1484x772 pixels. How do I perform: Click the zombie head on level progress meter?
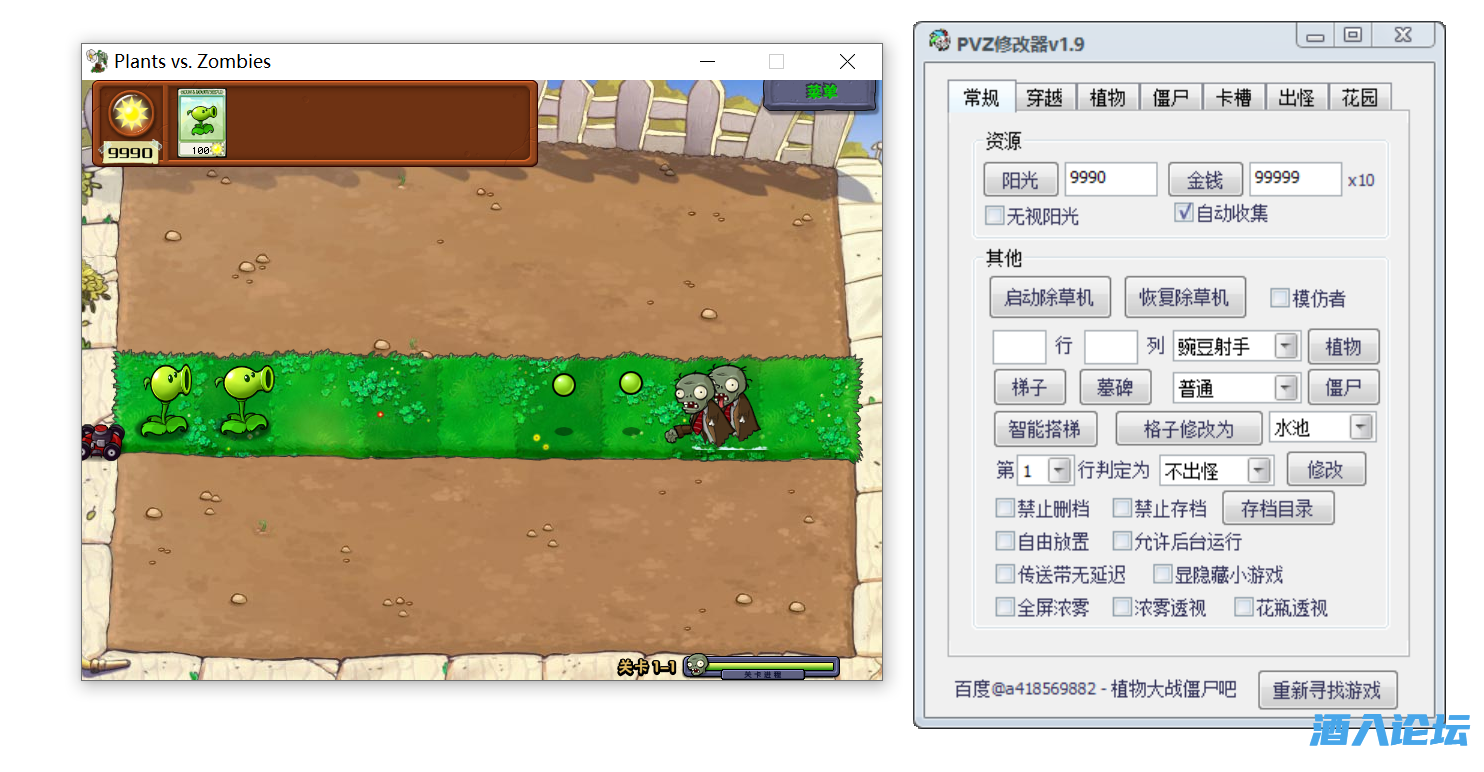coord(698,664)
